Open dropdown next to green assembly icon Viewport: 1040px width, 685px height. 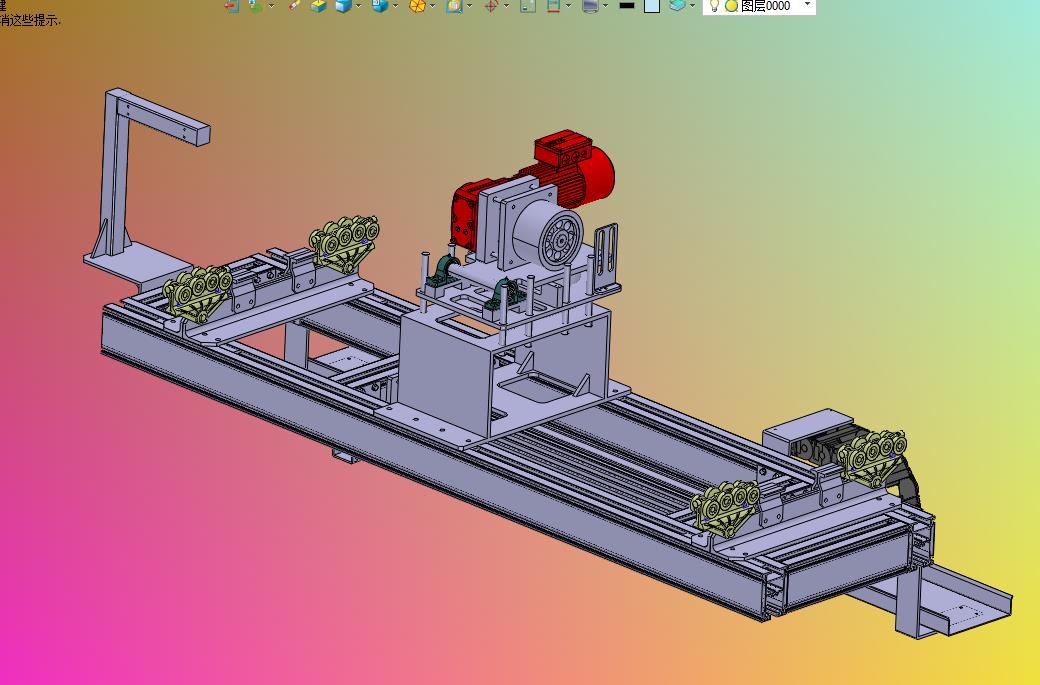pos(272,6)
